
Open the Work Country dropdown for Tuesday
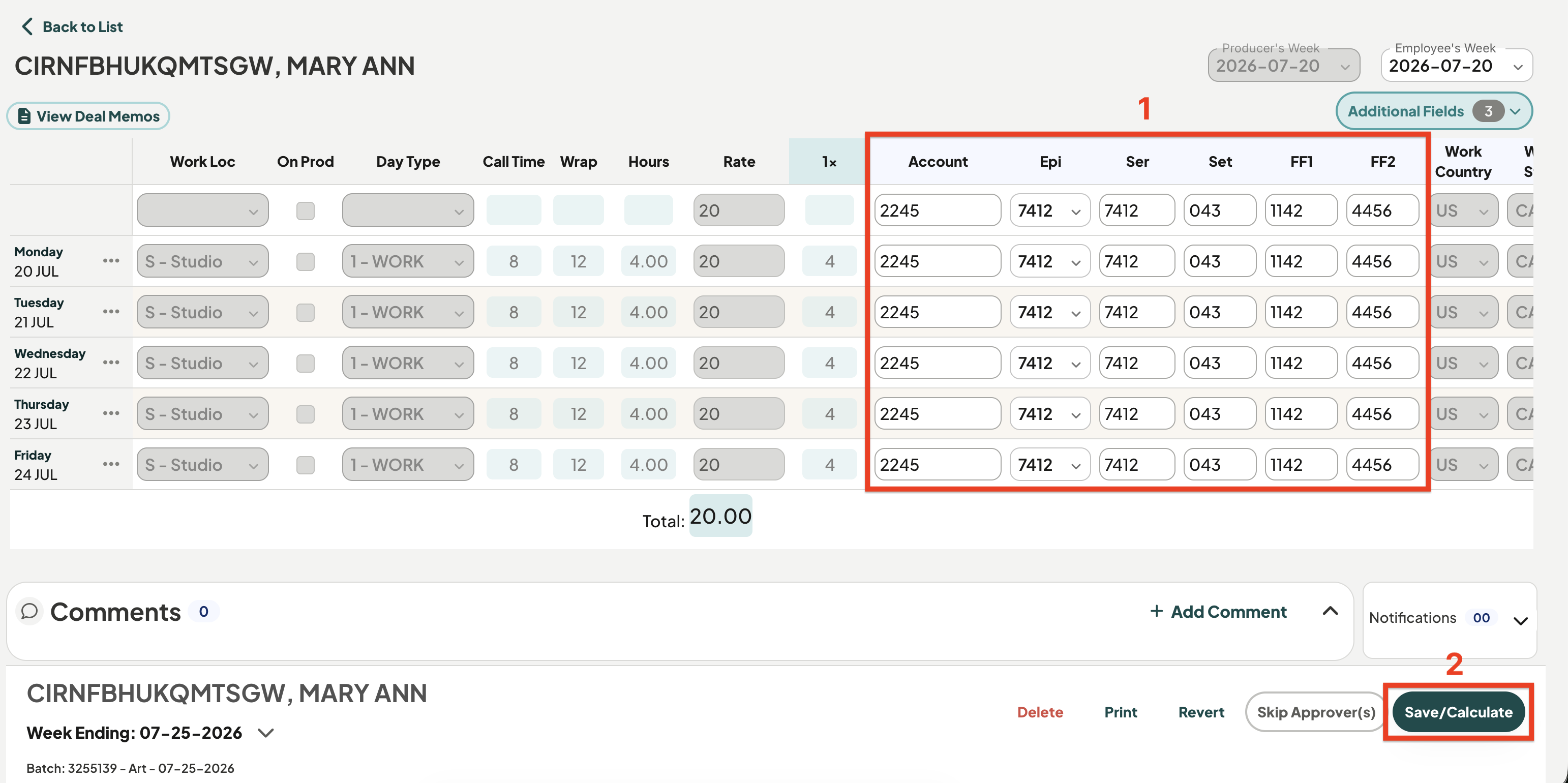[x=1463, y=312]
